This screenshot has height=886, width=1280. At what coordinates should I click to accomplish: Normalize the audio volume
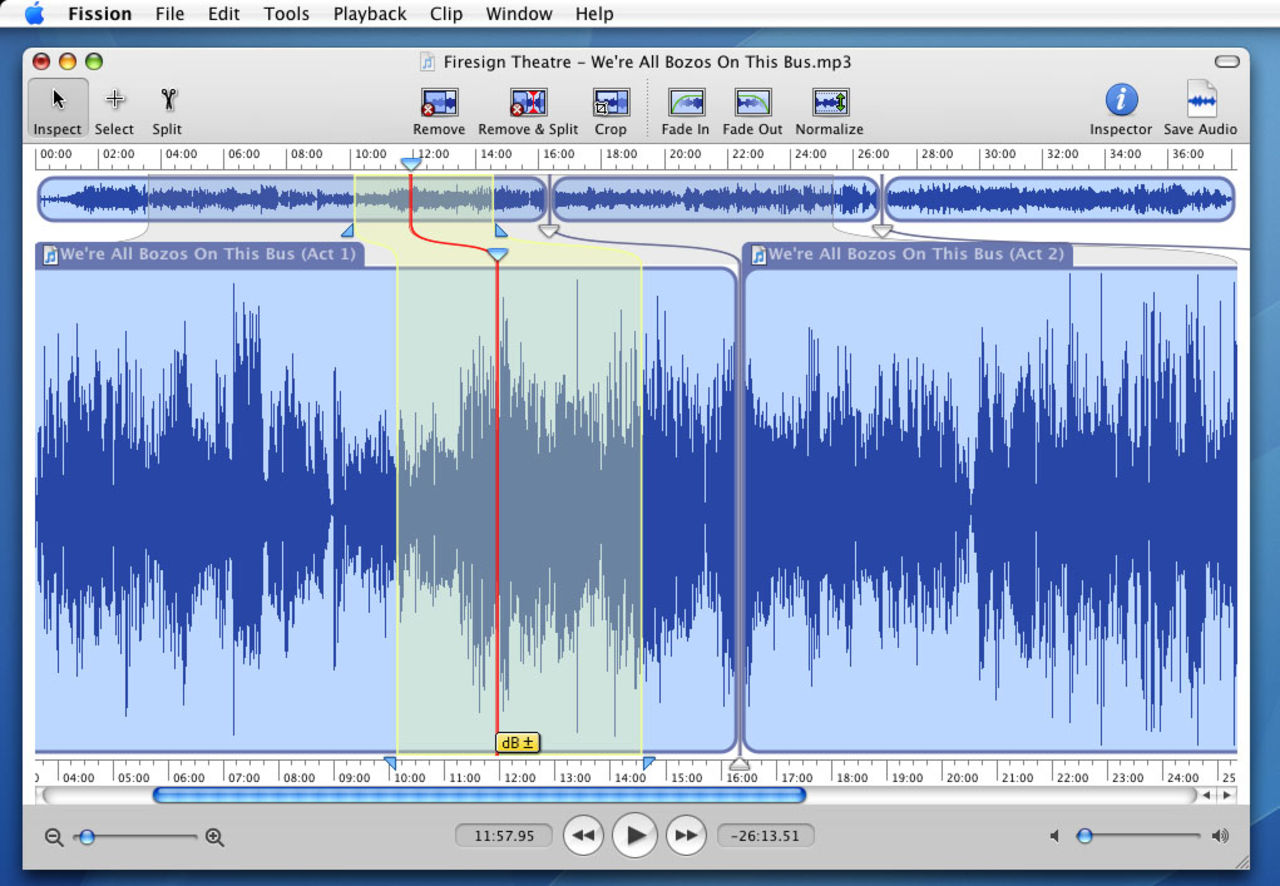tap(829, 103)
